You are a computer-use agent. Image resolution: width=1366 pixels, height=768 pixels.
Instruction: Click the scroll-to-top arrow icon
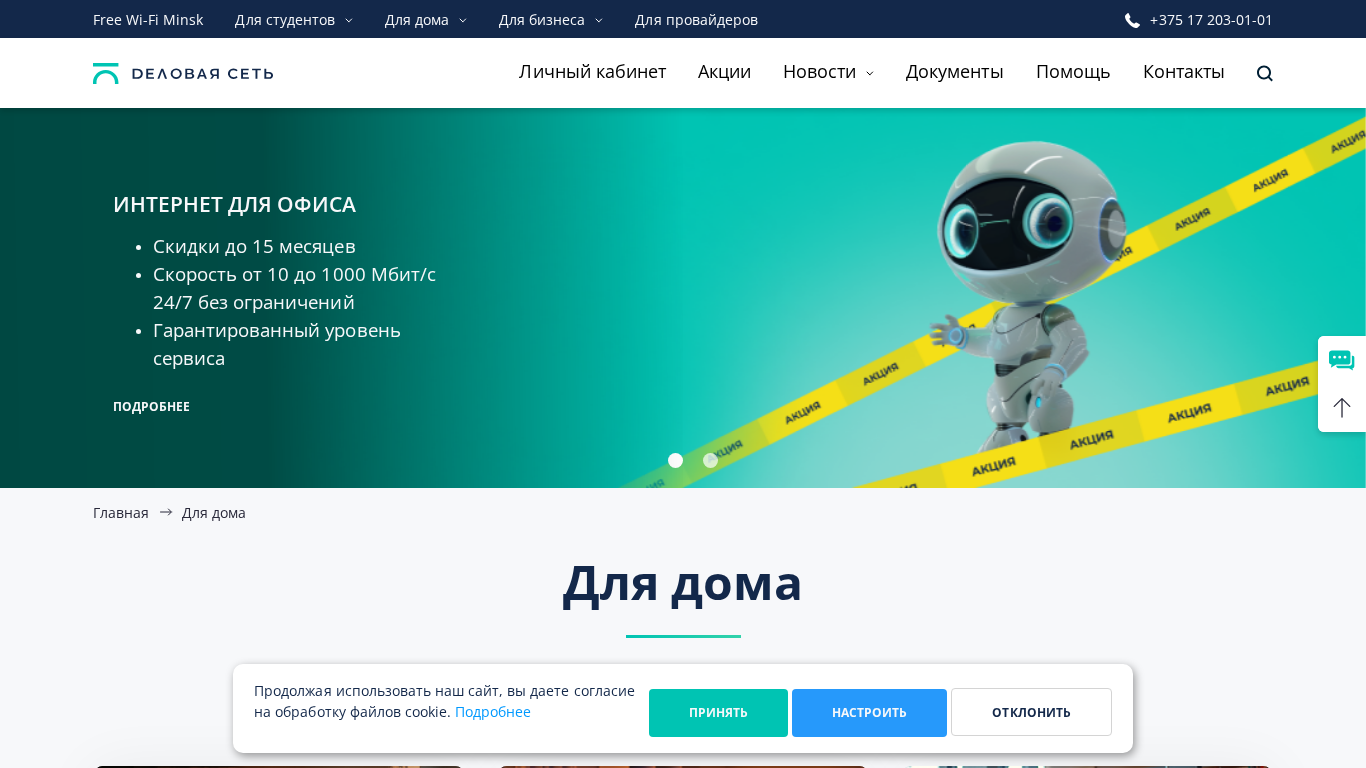(1342, 407)
